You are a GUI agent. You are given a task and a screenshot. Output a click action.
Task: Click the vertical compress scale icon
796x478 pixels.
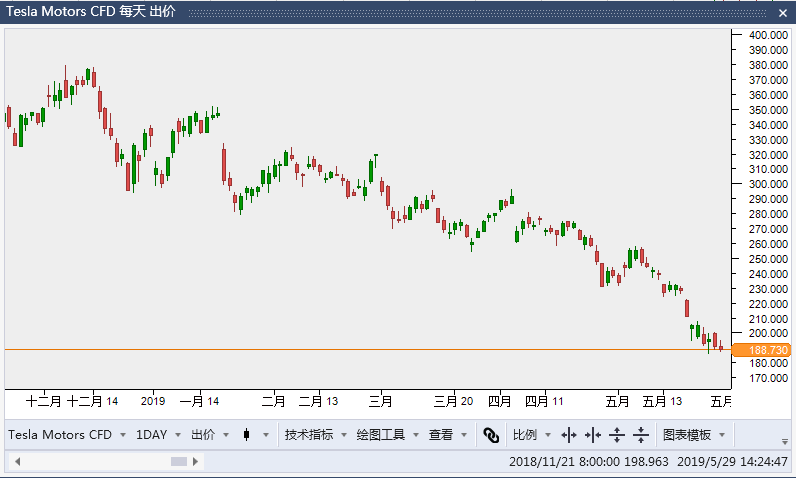coord(641,435)
